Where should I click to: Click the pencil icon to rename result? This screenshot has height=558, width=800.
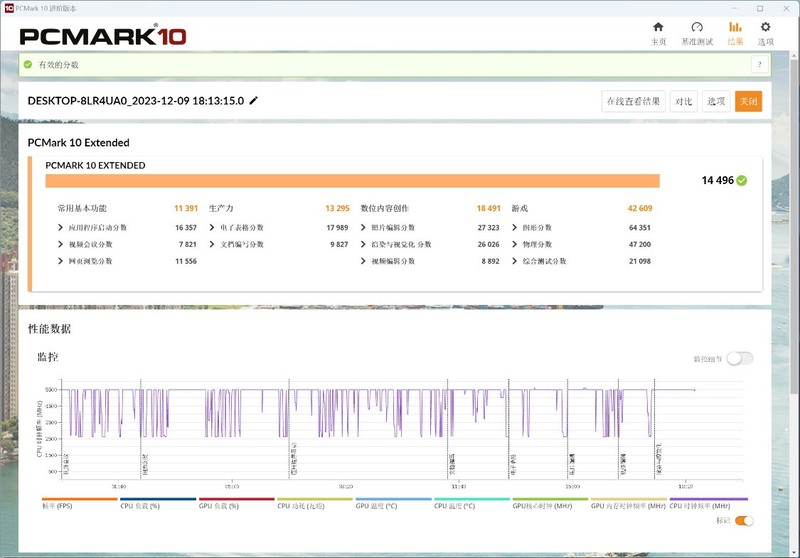(x=254, y=100)
